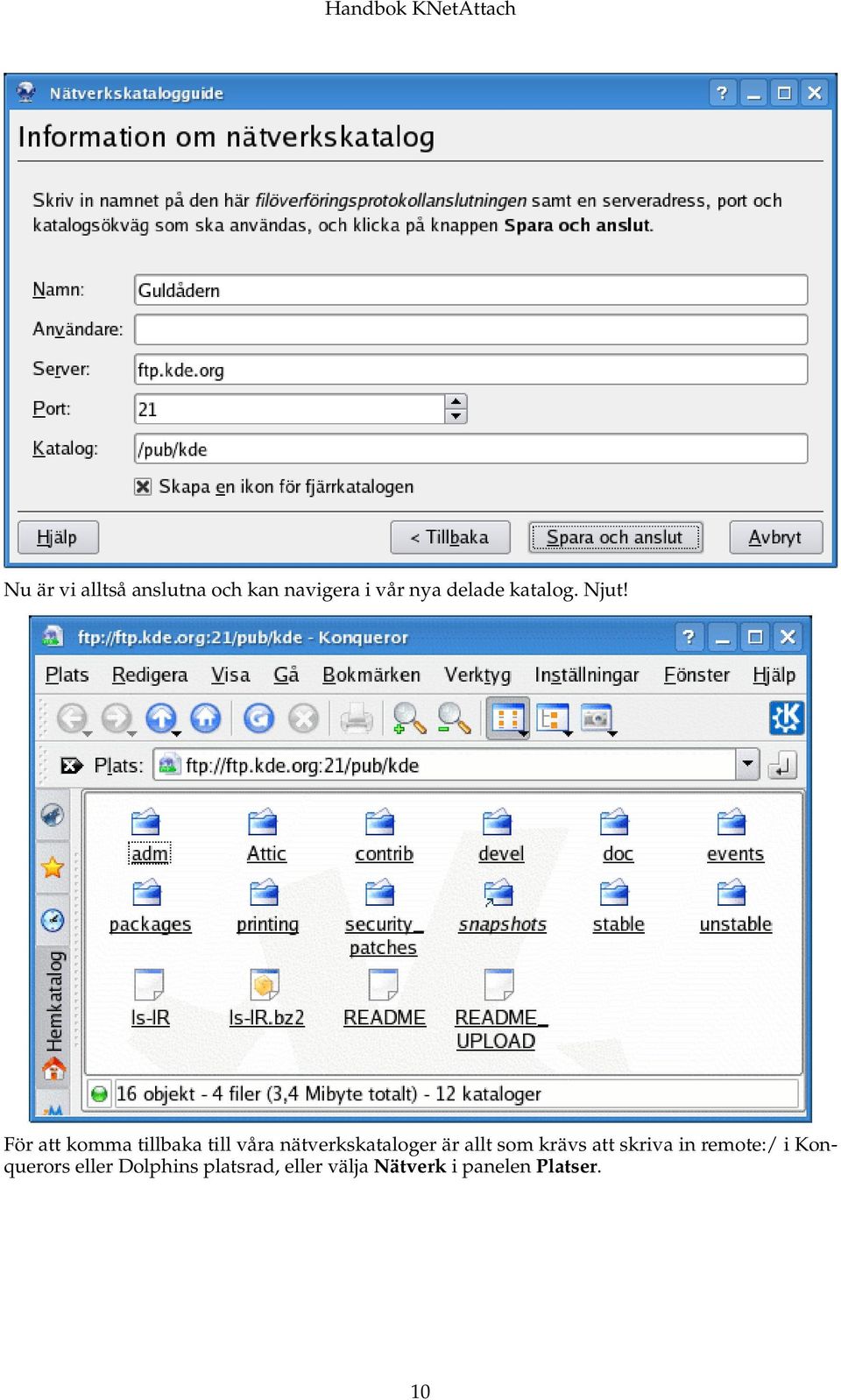This screenshot has height=1400, width=841.
Task: Click the Forward arrow in Konqueror toolbar
Action: pyautogui.click(x=117, y=718)
